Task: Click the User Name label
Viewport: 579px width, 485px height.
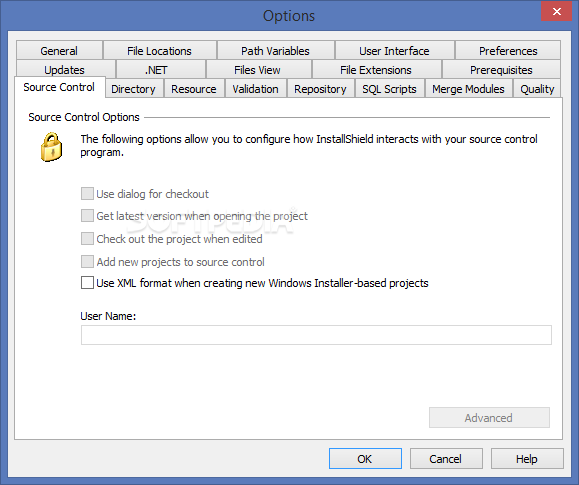Action: point(108,316)
